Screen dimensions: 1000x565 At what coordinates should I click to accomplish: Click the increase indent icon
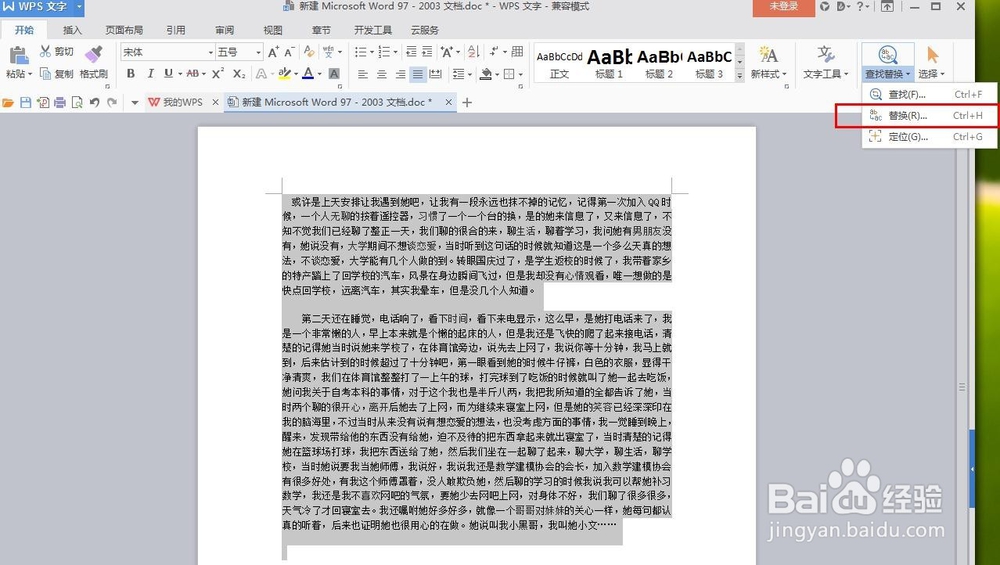427,52
